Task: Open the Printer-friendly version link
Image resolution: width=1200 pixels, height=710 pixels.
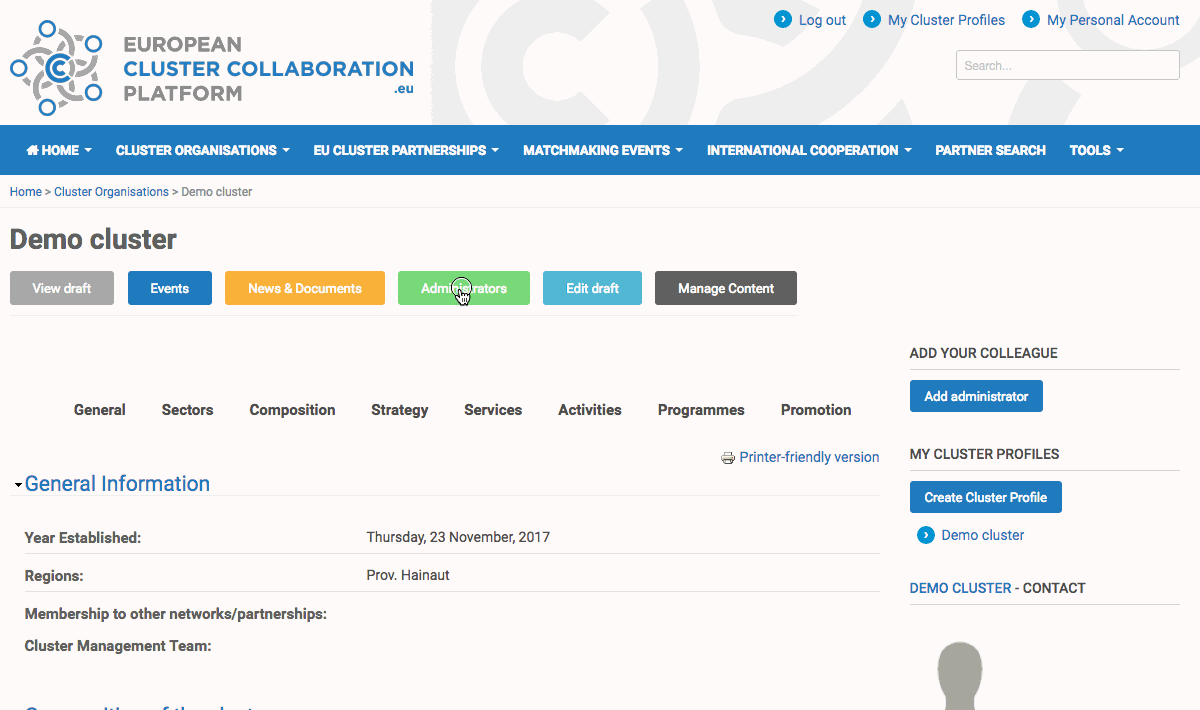Action: [x=809, y=457]
